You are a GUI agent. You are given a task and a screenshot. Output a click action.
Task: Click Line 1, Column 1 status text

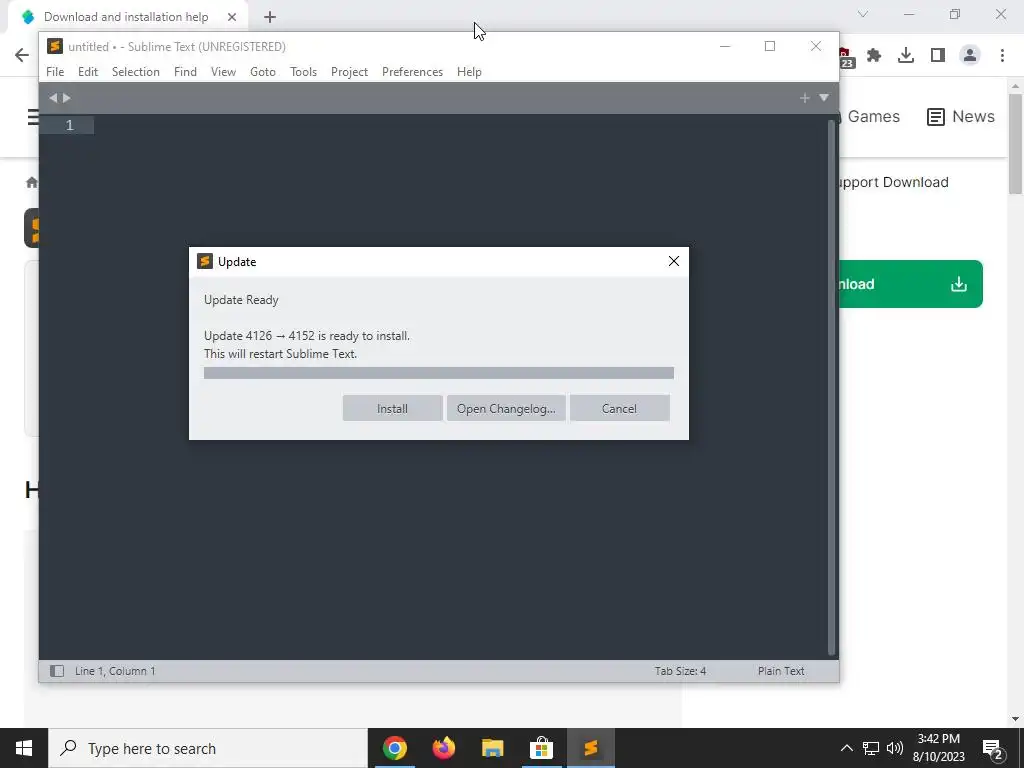115,671
